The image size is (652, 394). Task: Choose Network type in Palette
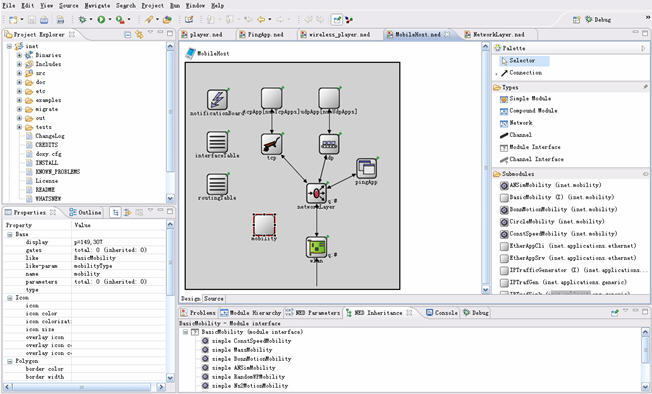tap(516, 123)
